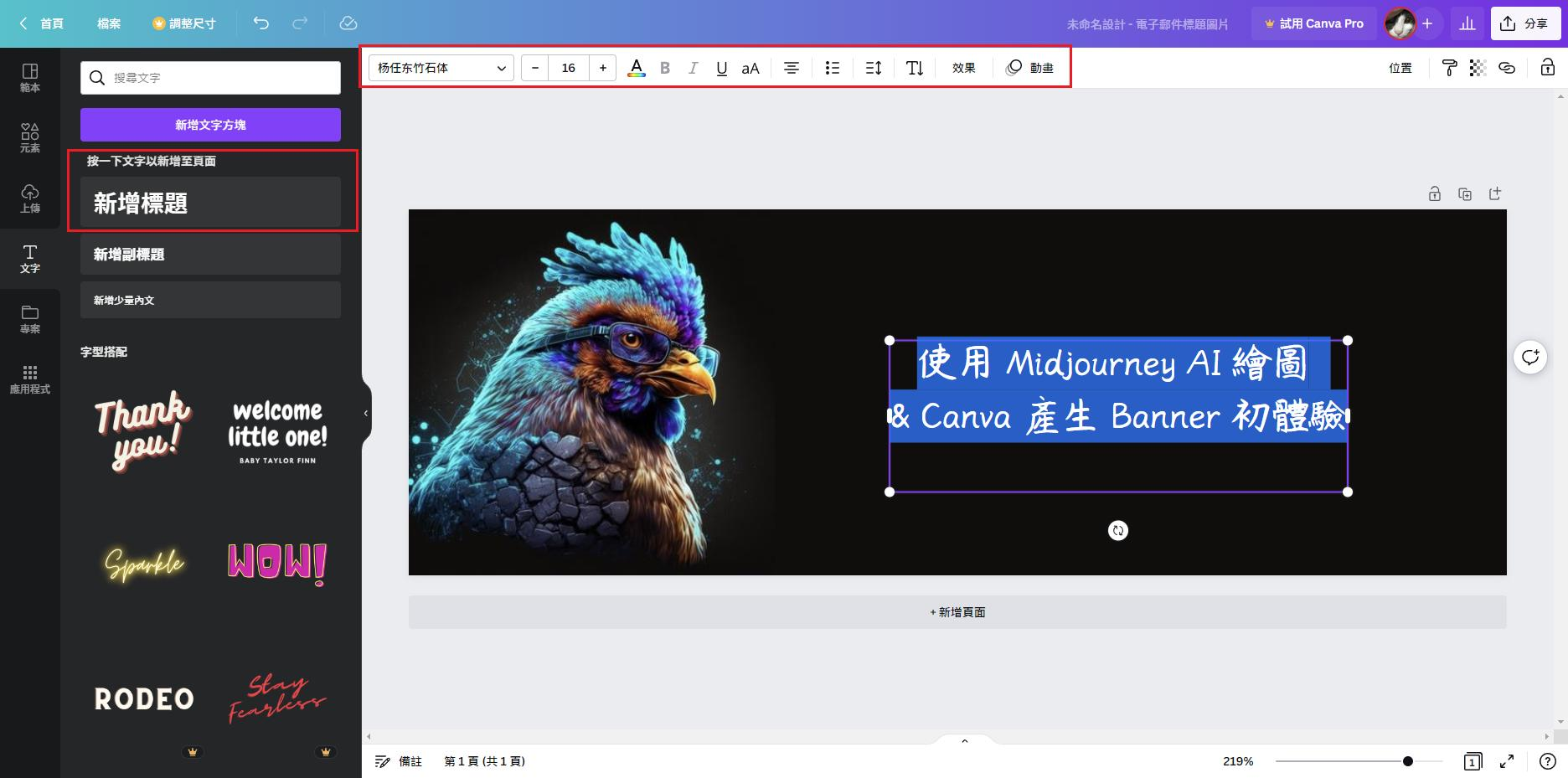The width and height of the screenshot is (1568, 778).
Task: Open the 備註 notes panel
Action: click(x=398, y=761)
